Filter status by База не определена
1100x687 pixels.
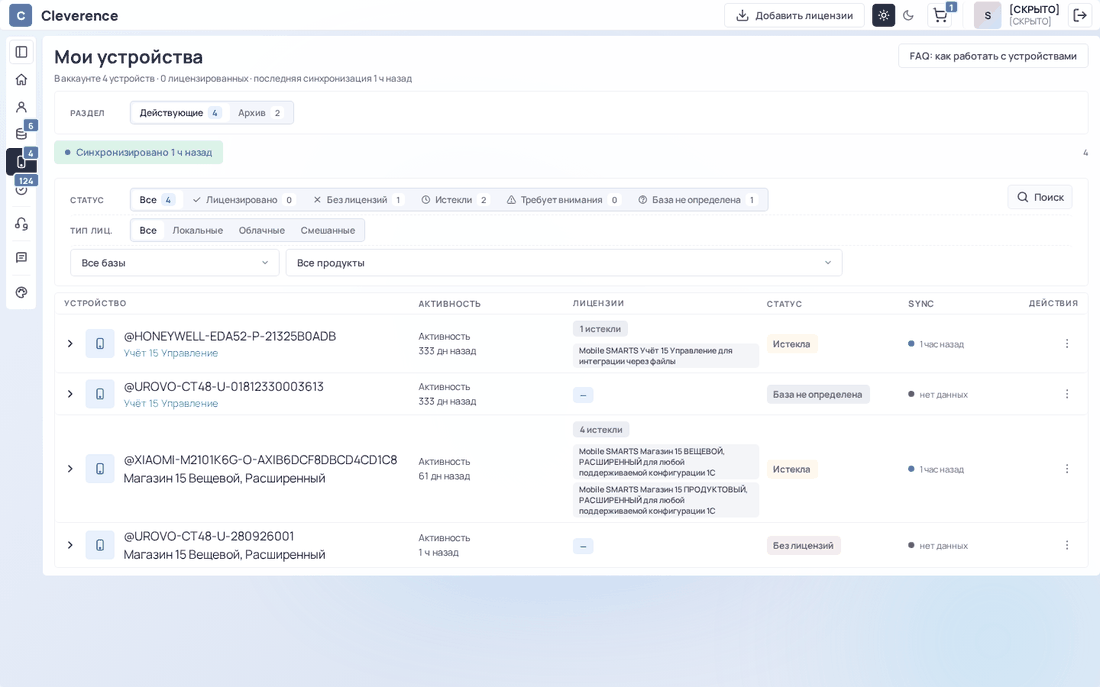[697, 200]
